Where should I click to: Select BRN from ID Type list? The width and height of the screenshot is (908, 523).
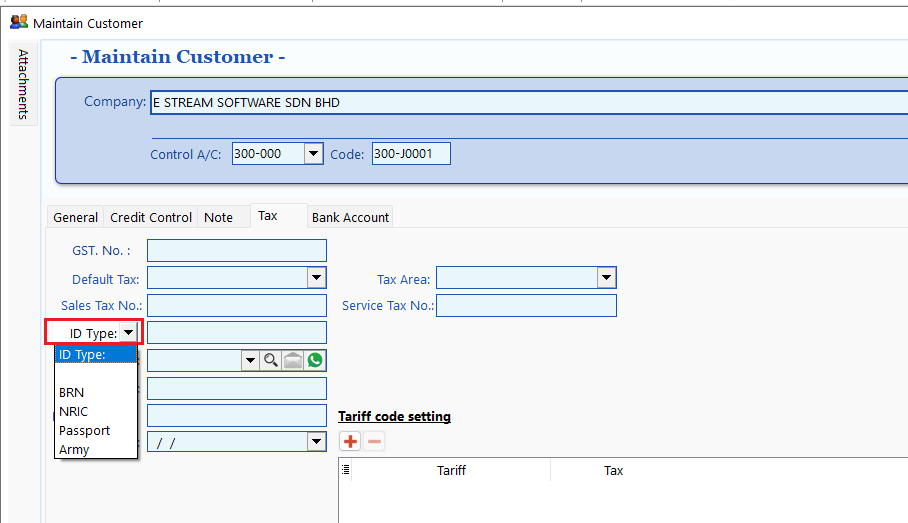pos(72,393)
